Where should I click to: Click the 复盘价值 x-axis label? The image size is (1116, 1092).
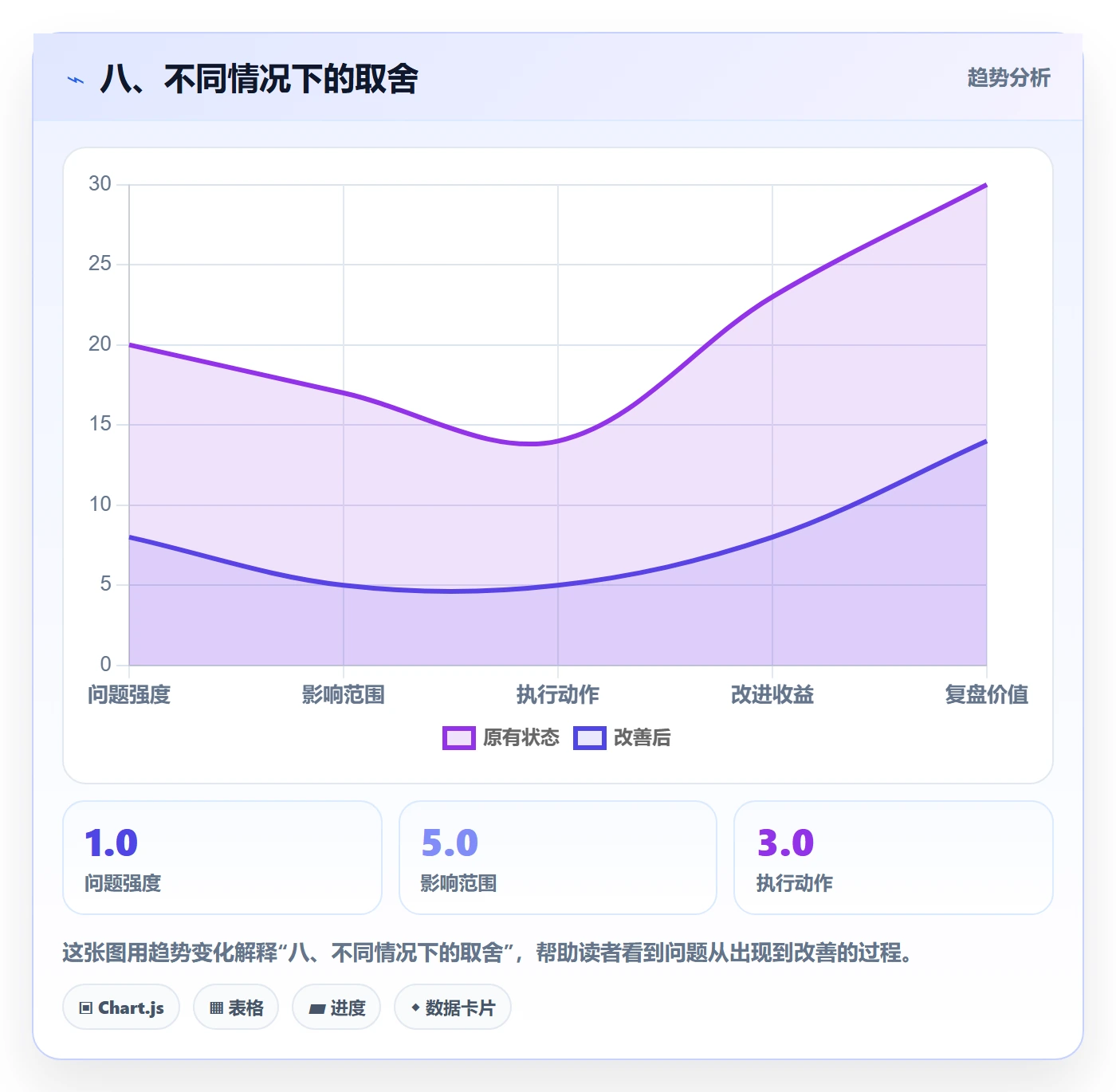click(x=987, y=695)
